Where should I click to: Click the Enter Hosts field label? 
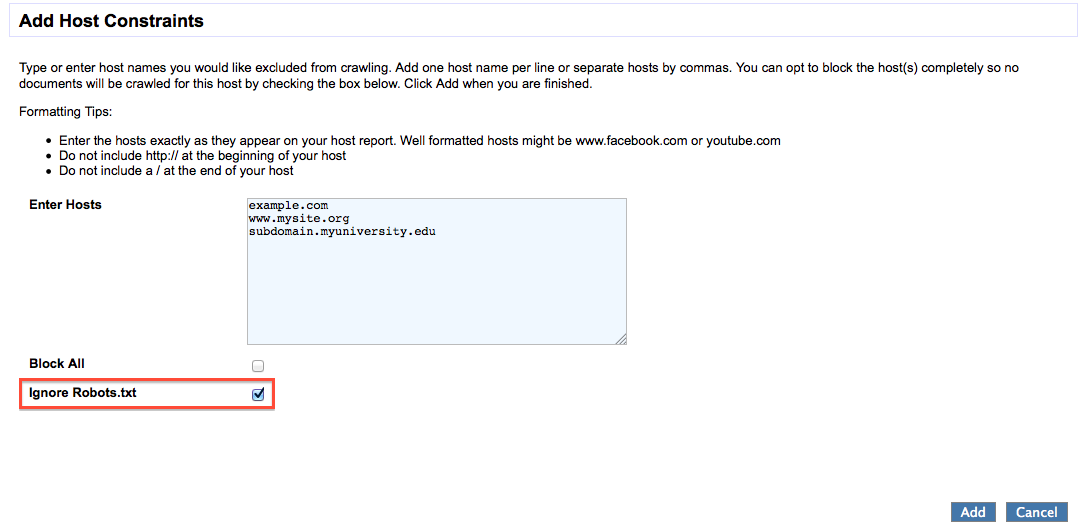click(x=65, y=205)
